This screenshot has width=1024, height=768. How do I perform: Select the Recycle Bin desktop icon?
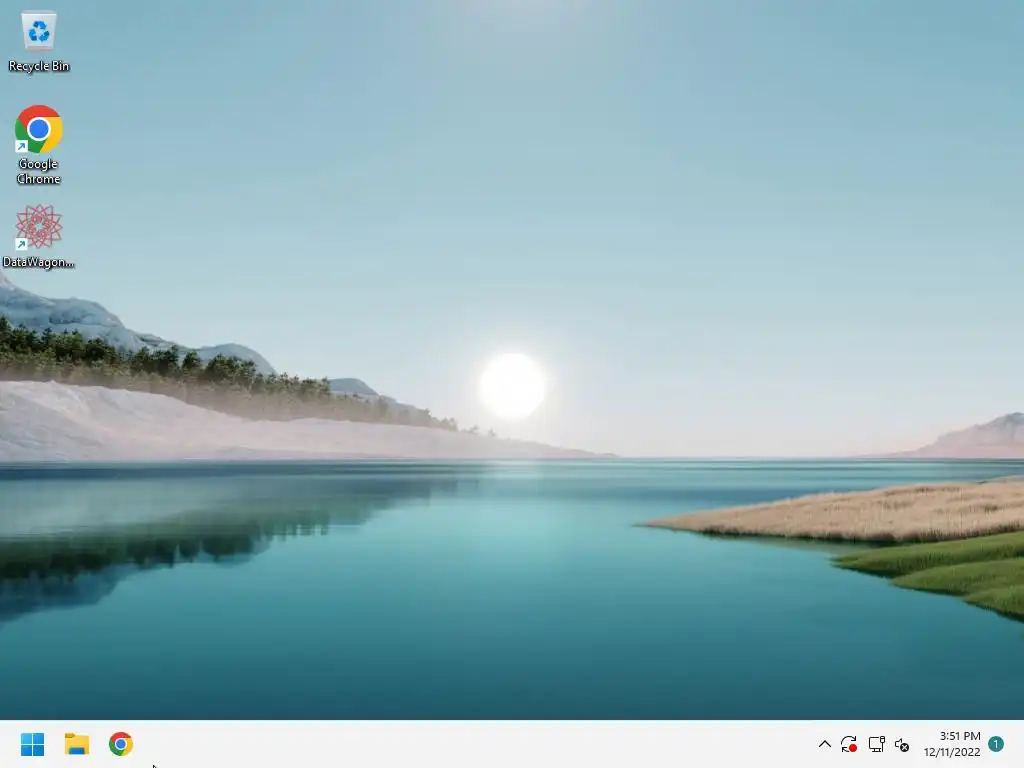pos(39,41)
